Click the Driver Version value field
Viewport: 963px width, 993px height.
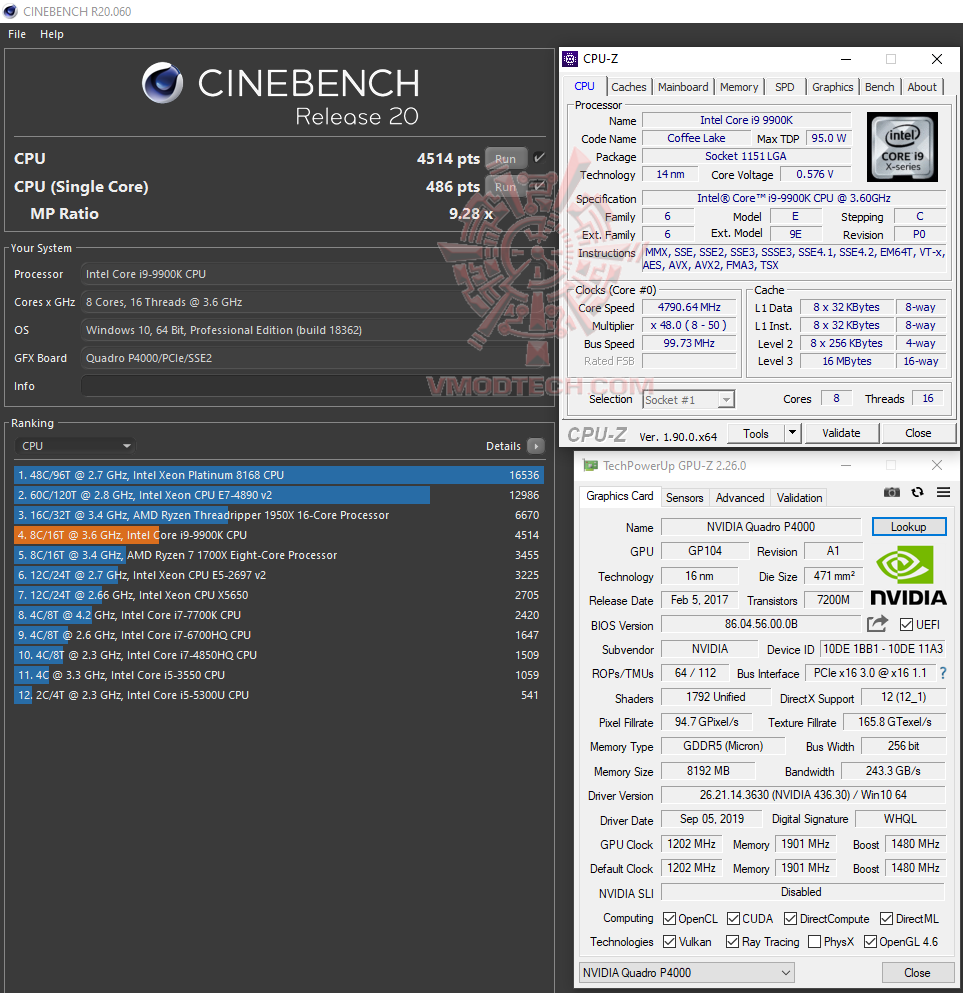803,795
